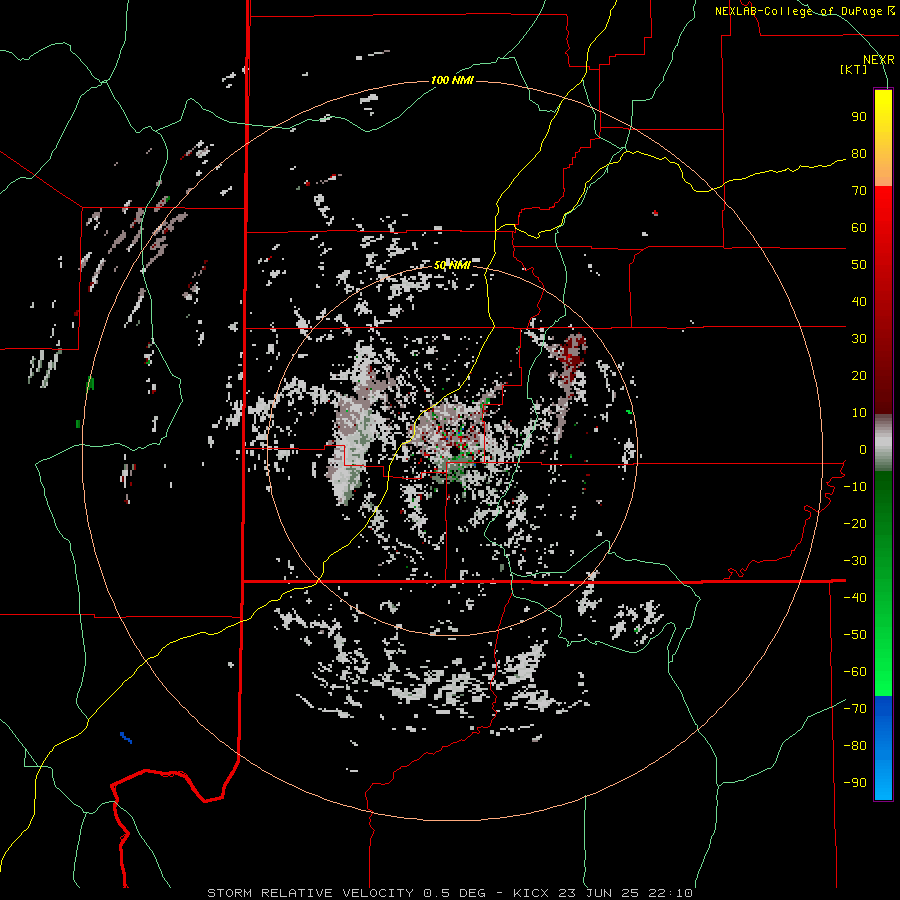Click the 50 NMI range ring label
Viewport: 900px width, 900px height.
452,265
